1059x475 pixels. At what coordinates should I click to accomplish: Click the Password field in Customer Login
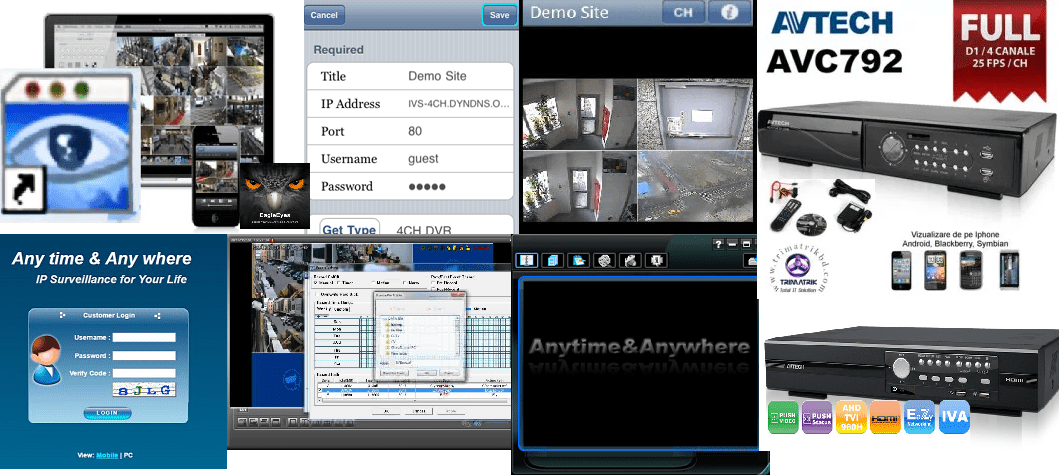(145, 355)
